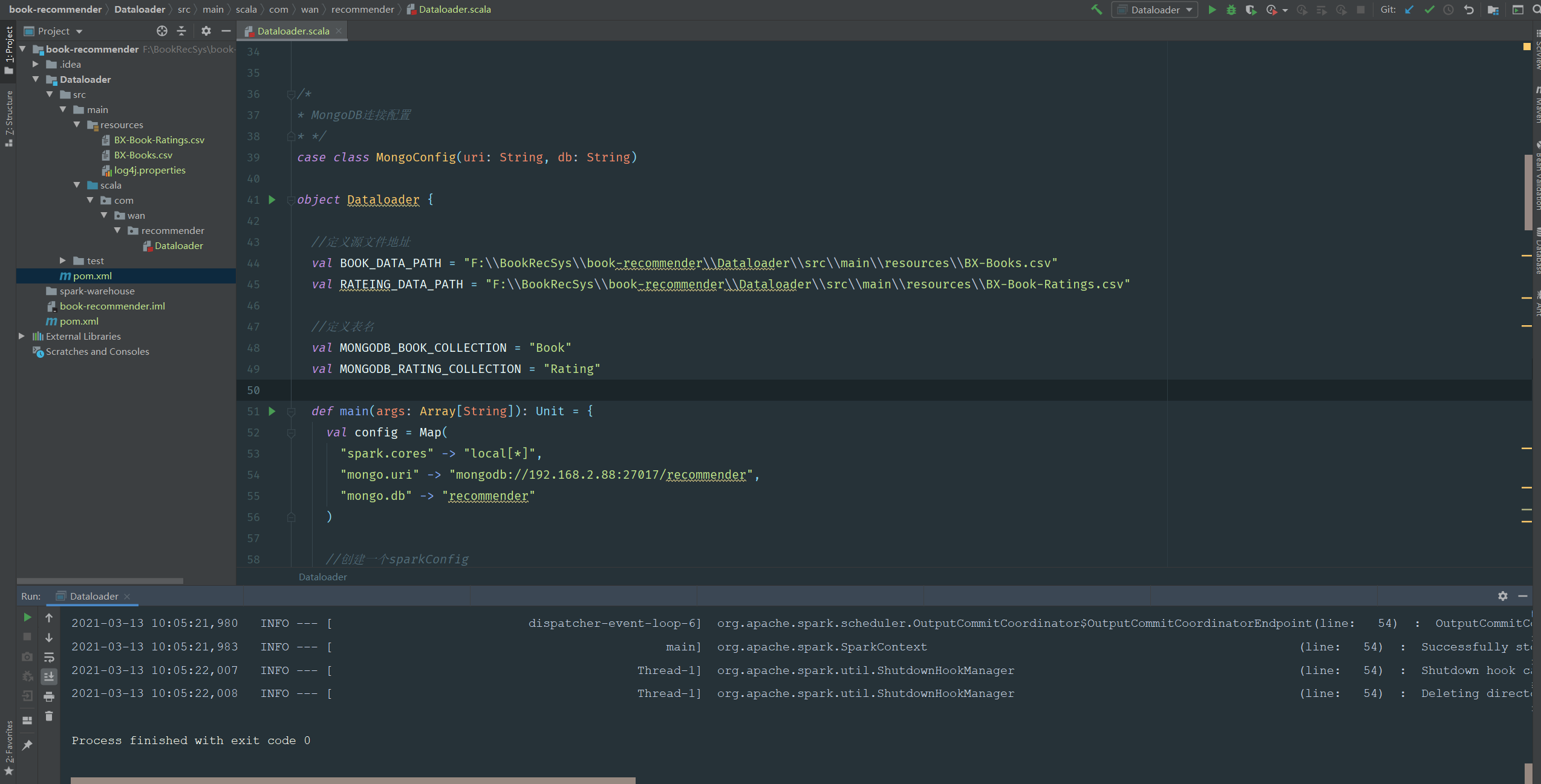Toggle the 2: Favorites side panel
Viewport: 1541px width, 784px height.
pyautogui.click(x=8, y=748)
